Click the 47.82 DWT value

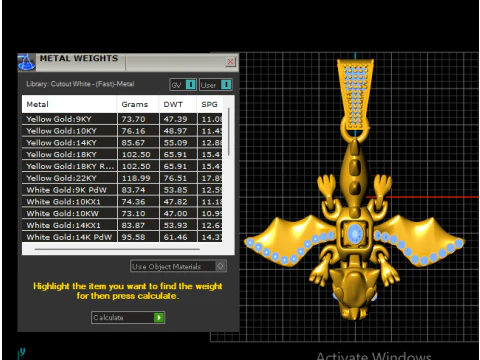[175, 202]
